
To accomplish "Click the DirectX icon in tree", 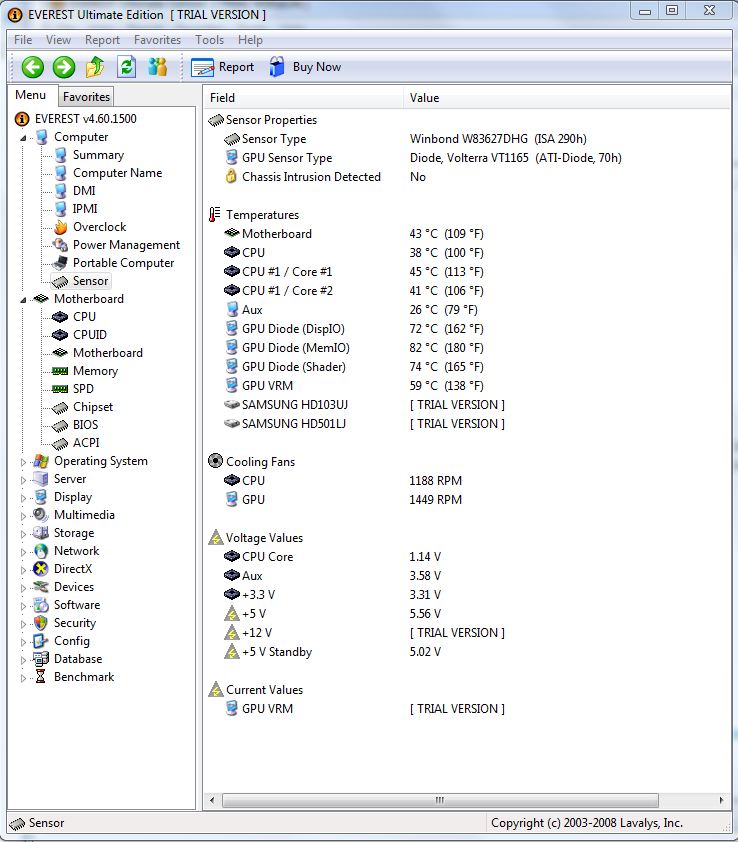I will point(41,569).
